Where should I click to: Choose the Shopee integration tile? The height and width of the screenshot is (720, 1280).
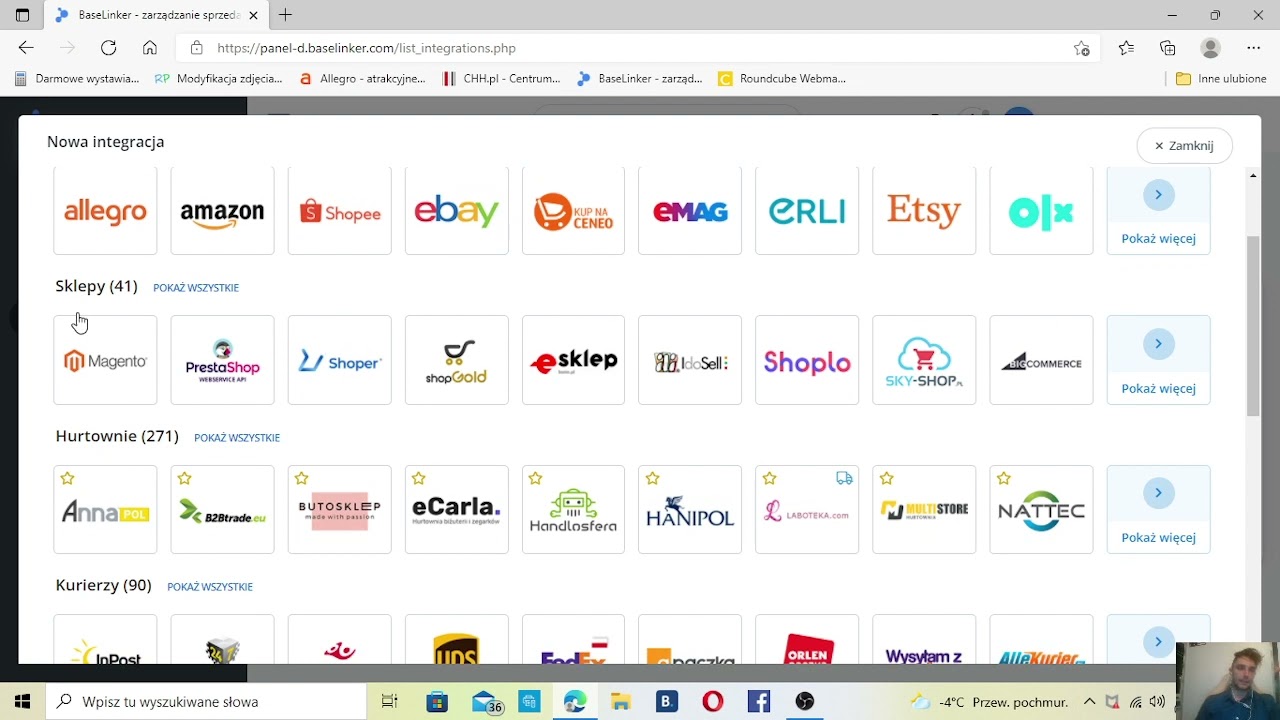tap(339, 211)
